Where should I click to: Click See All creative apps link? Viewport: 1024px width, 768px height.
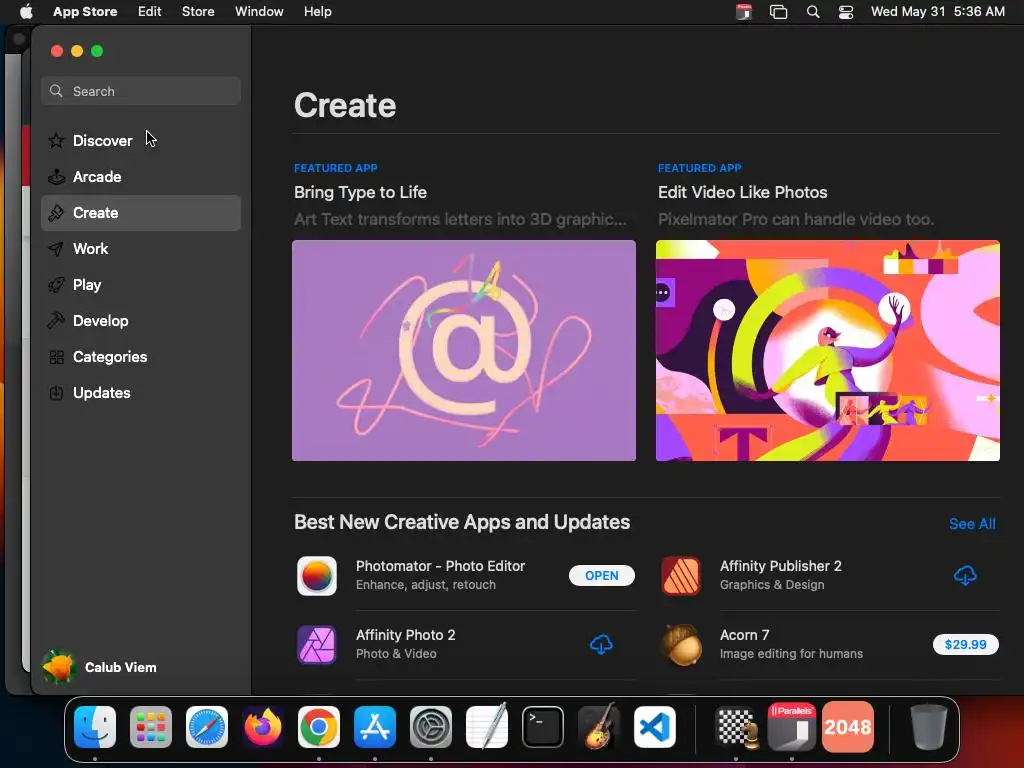tap(972, 524)
